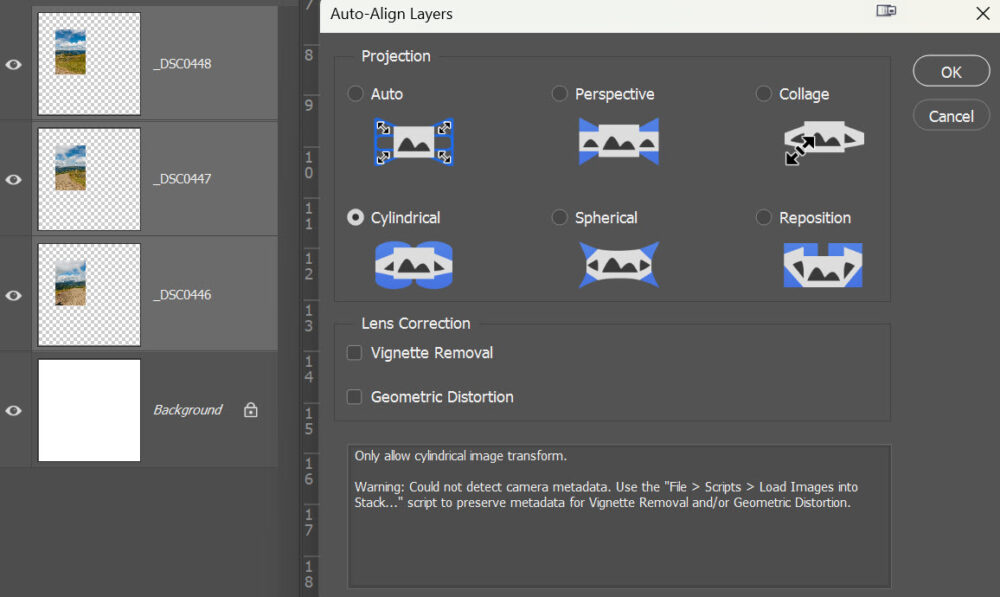Click the white Background layer thumbnail
Image resolution: width=1000 pixels, height=597 pixels.
[89, 410]
